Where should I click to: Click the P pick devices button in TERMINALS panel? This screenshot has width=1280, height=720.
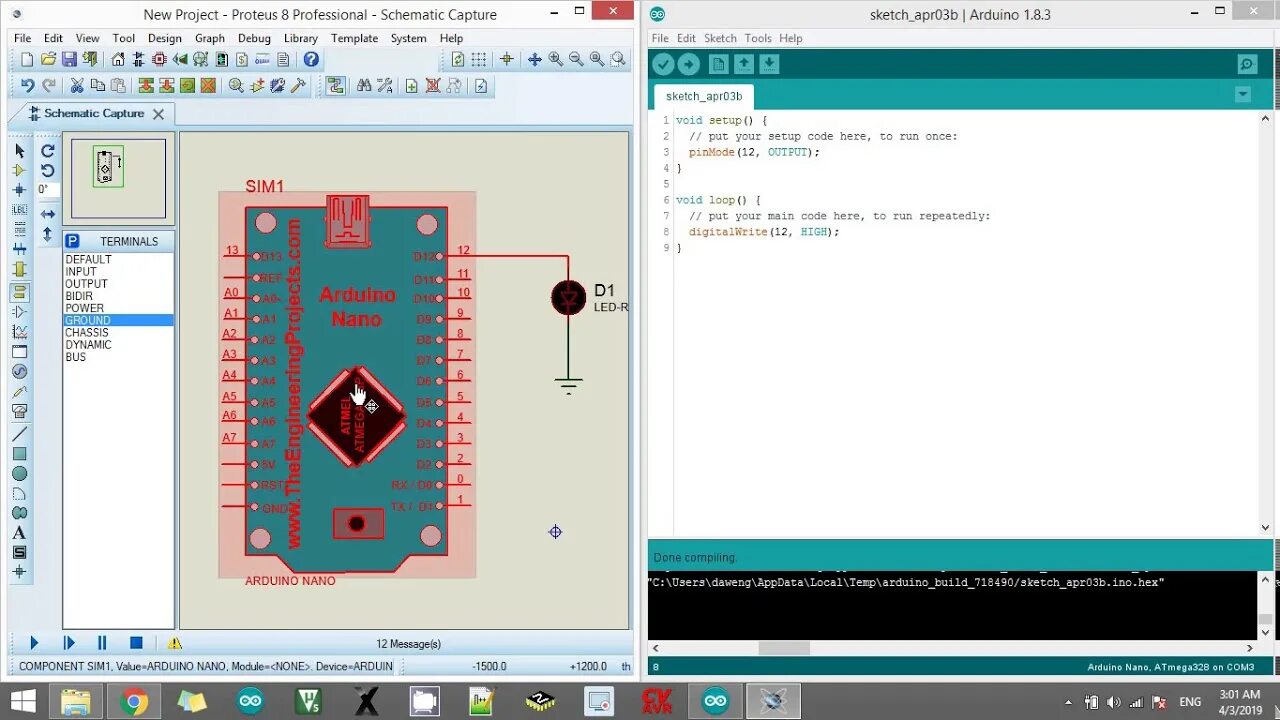point(72,241)
